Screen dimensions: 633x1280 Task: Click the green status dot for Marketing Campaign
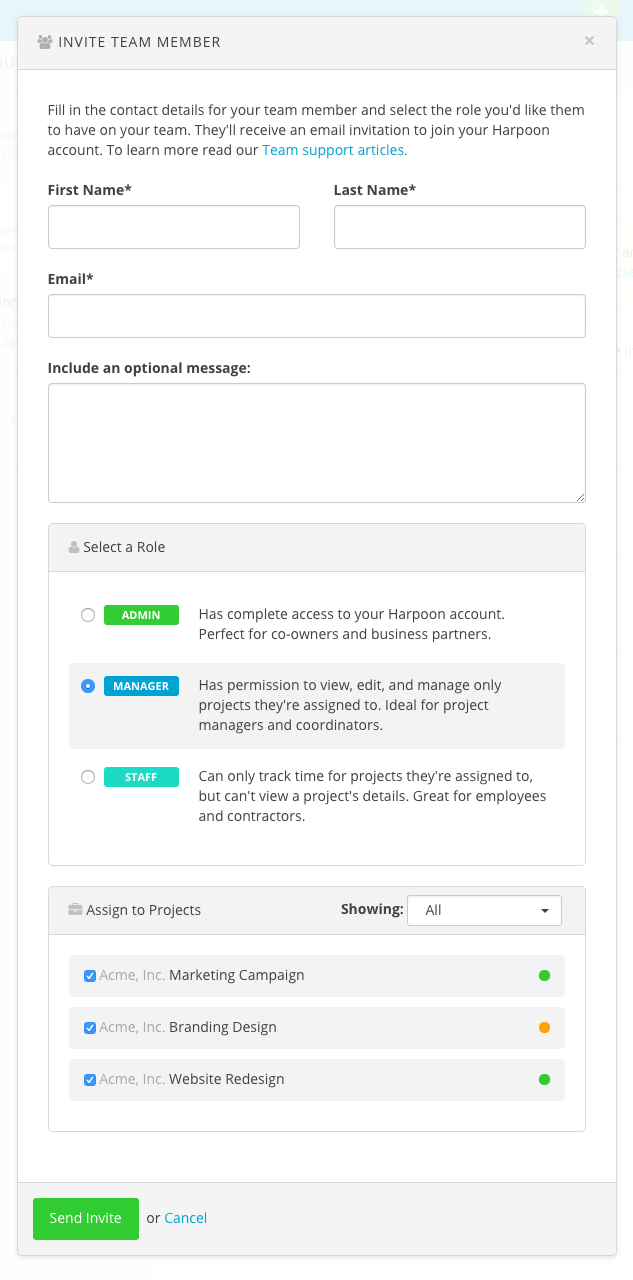[x=544, y=975]
